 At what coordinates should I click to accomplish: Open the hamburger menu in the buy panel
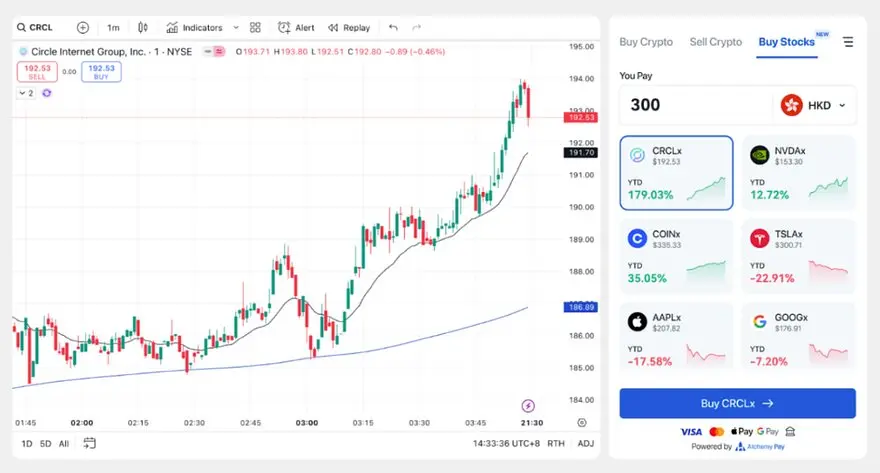(x=848, y=42)
